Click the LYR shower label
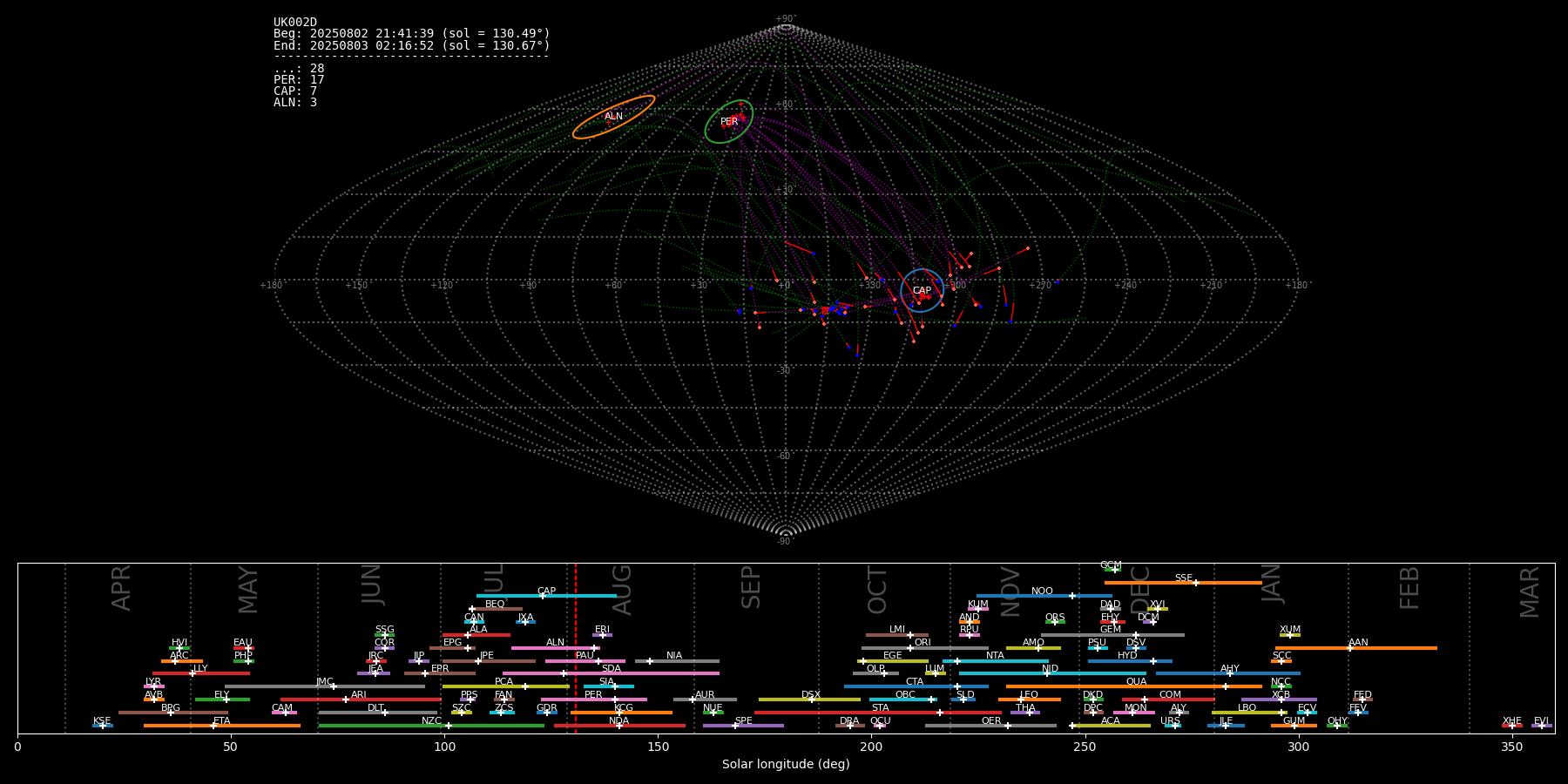Image resolution: width=1568 pixels, height=784 pixels. click(153, 682)
